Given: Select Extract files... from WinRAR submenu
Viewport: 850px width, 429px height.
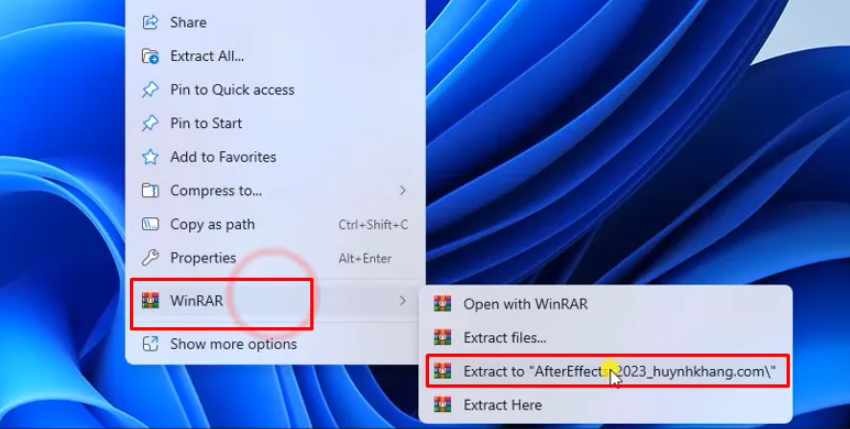Looking at the screenshot, I should [x=606, y=337].
